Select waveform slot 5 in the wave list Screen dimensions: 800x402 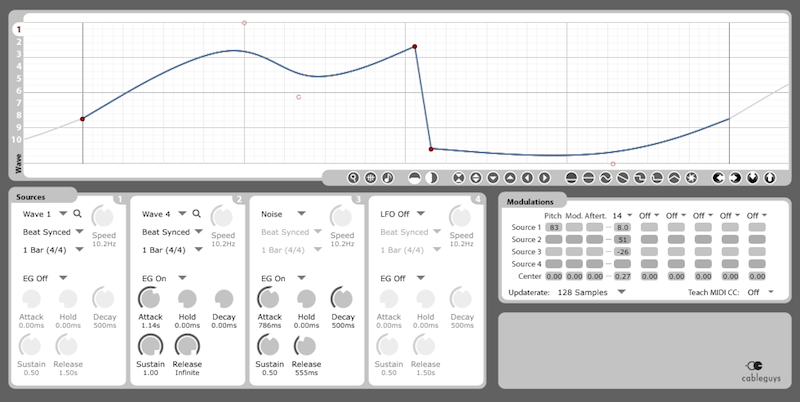pos(18,79)
